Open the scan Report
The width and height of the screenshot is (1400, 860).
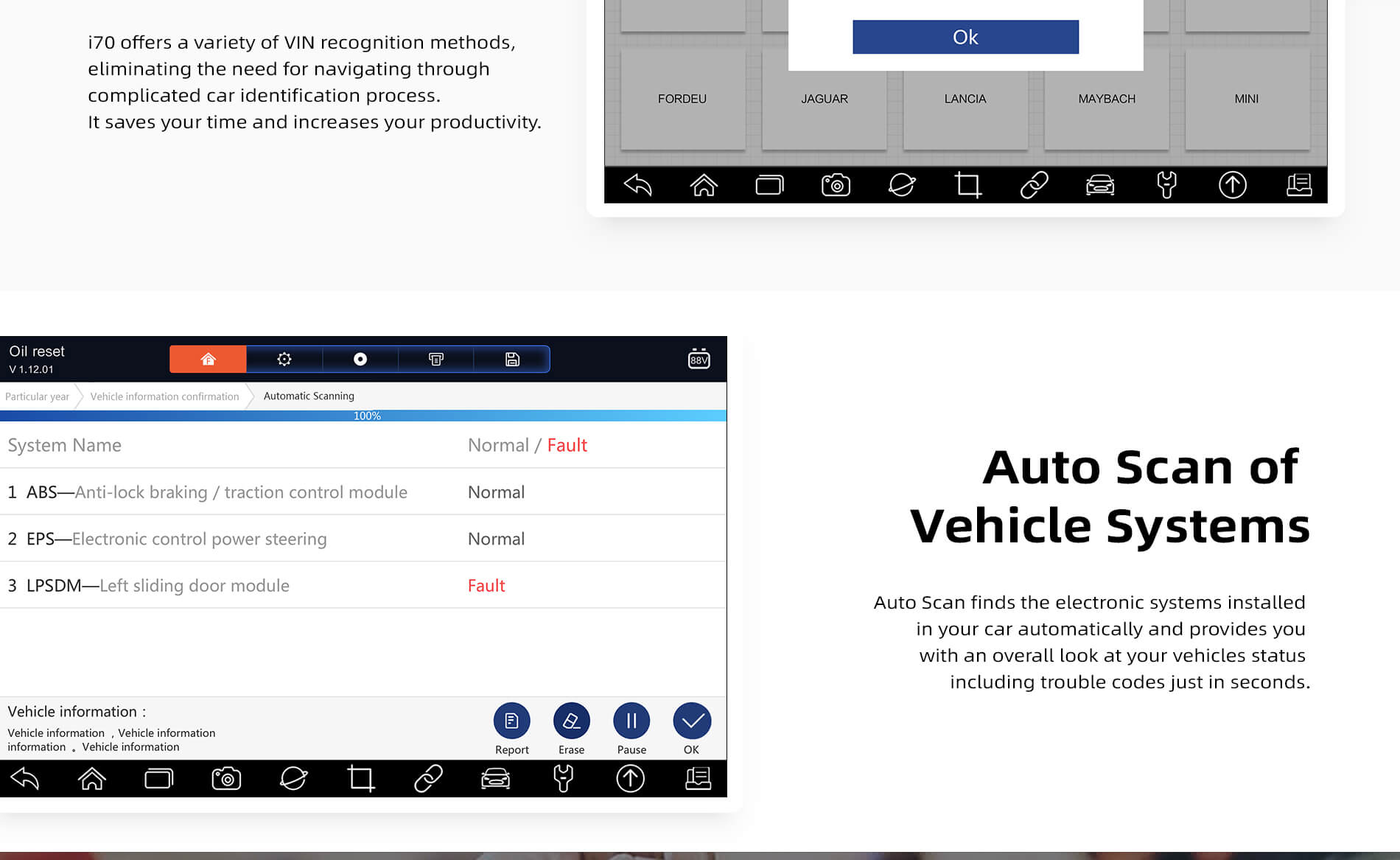click(x=511, y=721)
